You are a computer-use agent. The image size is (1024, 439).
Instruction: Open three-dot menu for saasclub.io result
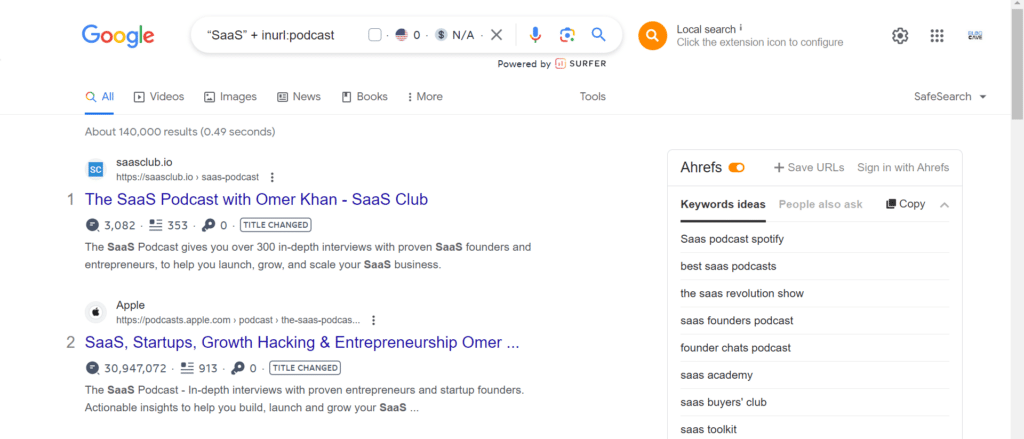point(272,177)
